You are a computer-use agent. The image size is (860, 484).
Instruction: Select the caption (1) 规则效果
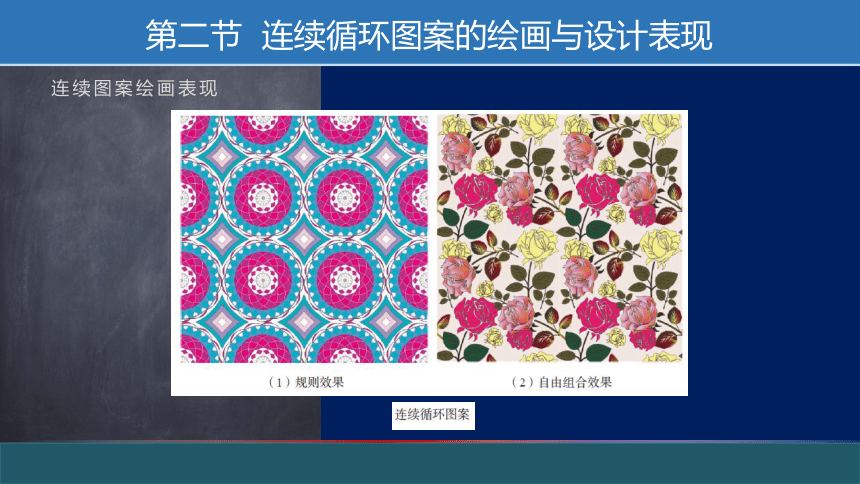[x=306, y=382]
